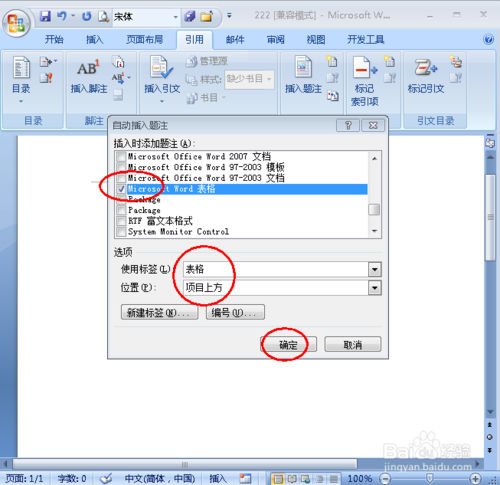Expand Next Footnote dropdown arrow
The width and height of the screenshot is (500, 485).
(129, 78)
